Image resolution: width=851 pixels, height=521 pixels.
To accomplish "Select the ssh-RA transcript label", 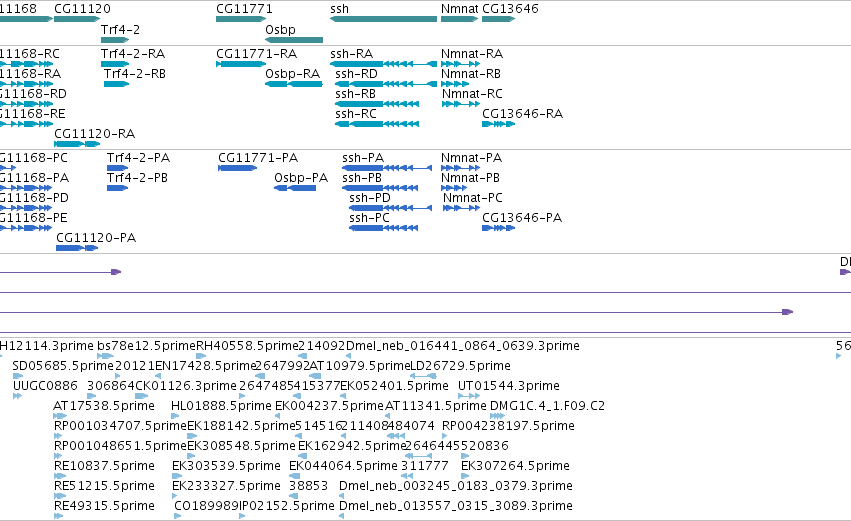I will pyautogui.click(x=351, y=54).
